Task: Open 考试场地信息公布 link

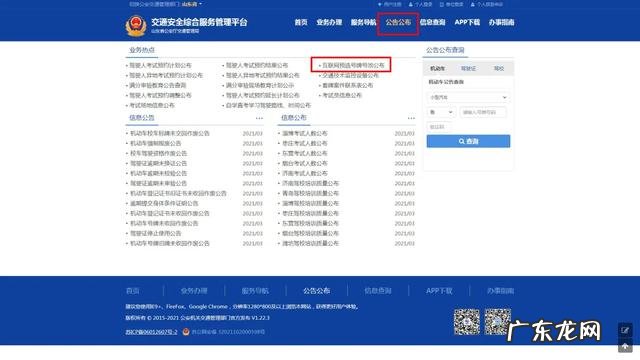Action: click(152, 105)
